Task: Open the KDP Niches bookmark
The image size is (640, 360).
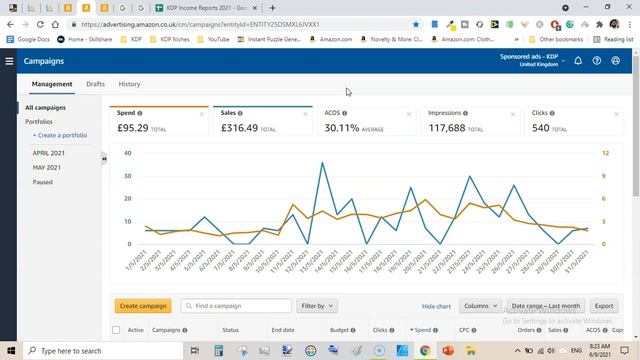Action: click(170, 39)
